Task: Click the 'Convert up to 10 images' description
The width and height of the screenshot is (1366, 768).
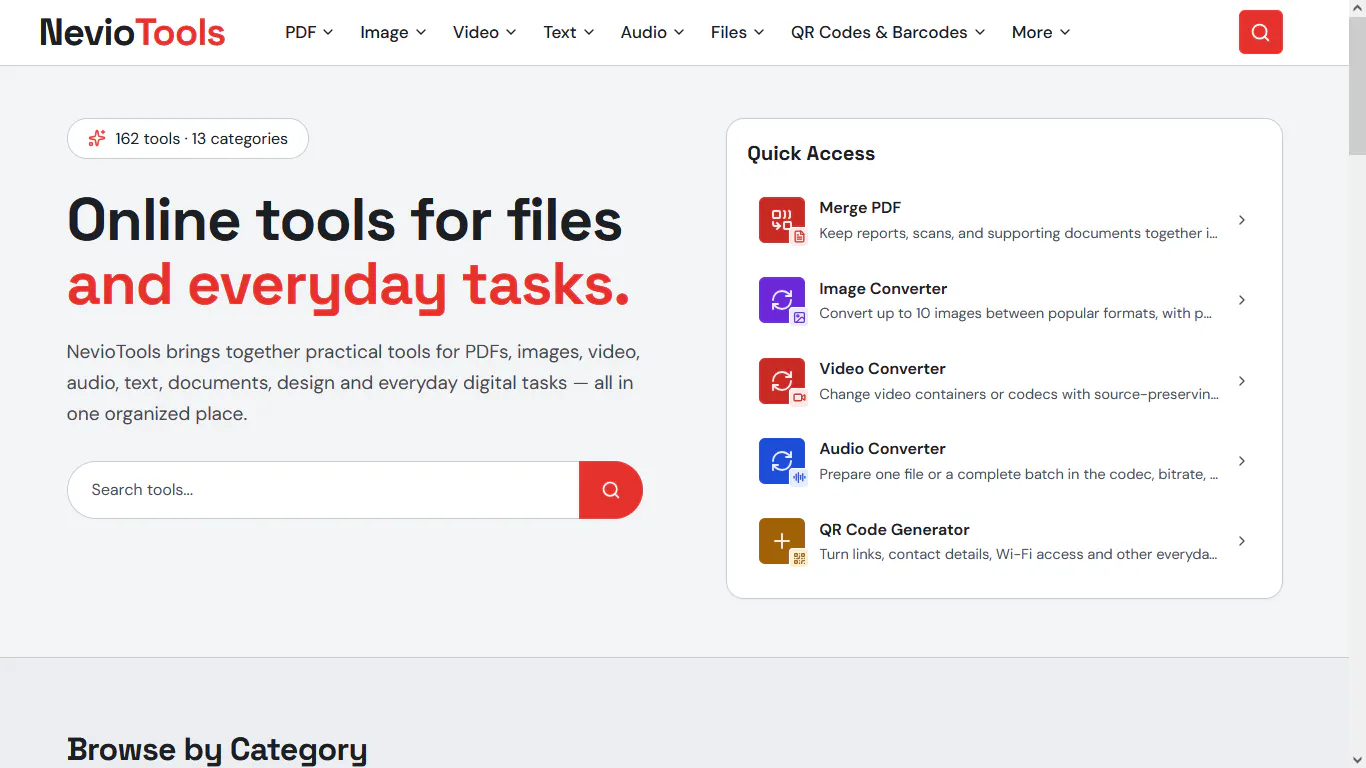Action: [1015, 313]
